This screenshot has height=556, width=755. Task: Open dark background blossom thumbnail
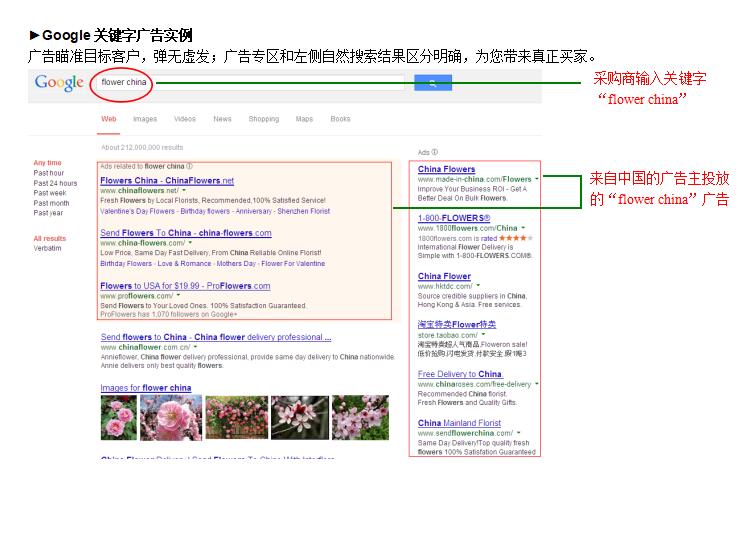300,417
